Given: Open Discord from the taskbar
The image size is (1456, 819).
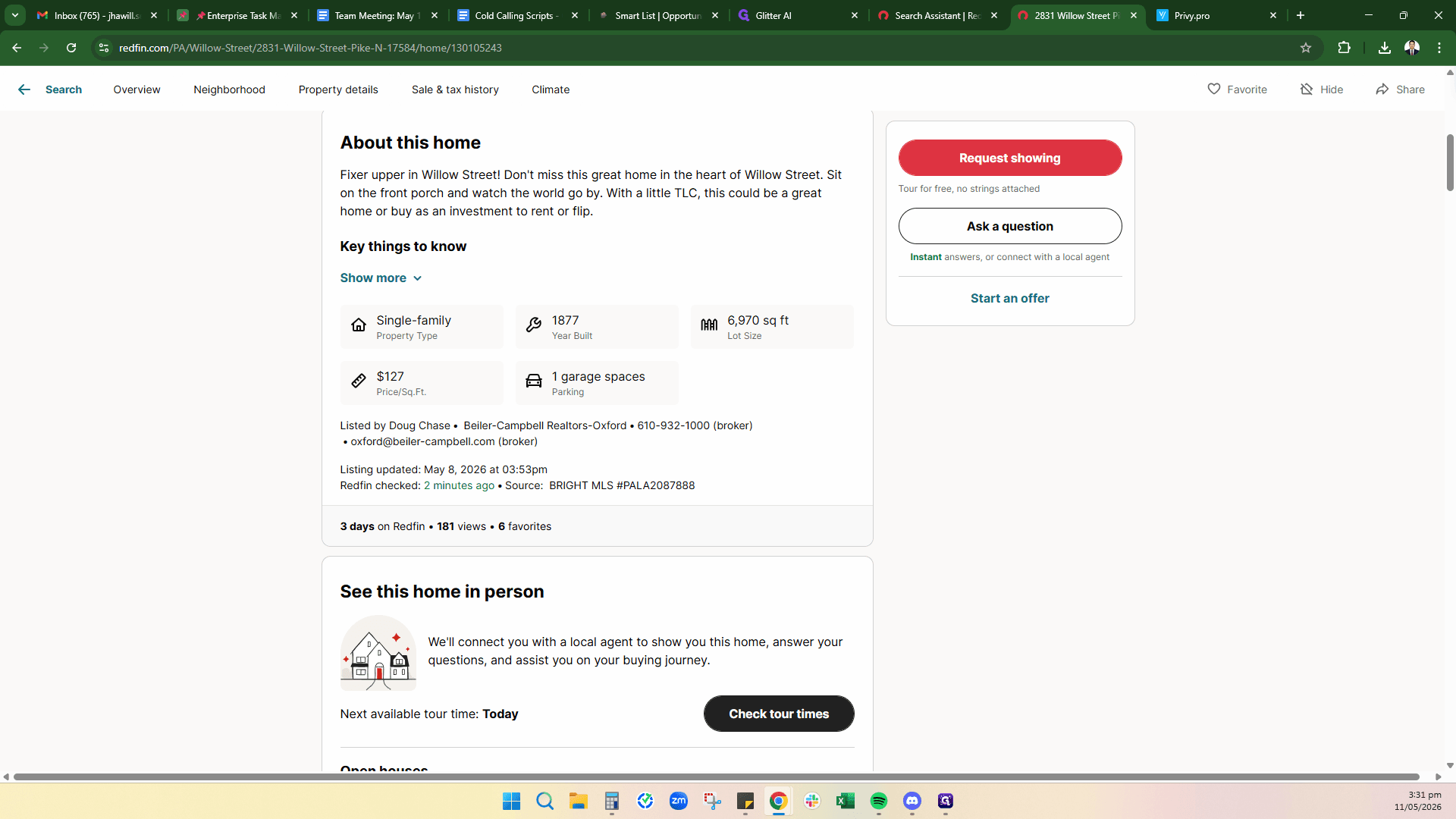Looking at the screenshot, I should pos(912,801).
